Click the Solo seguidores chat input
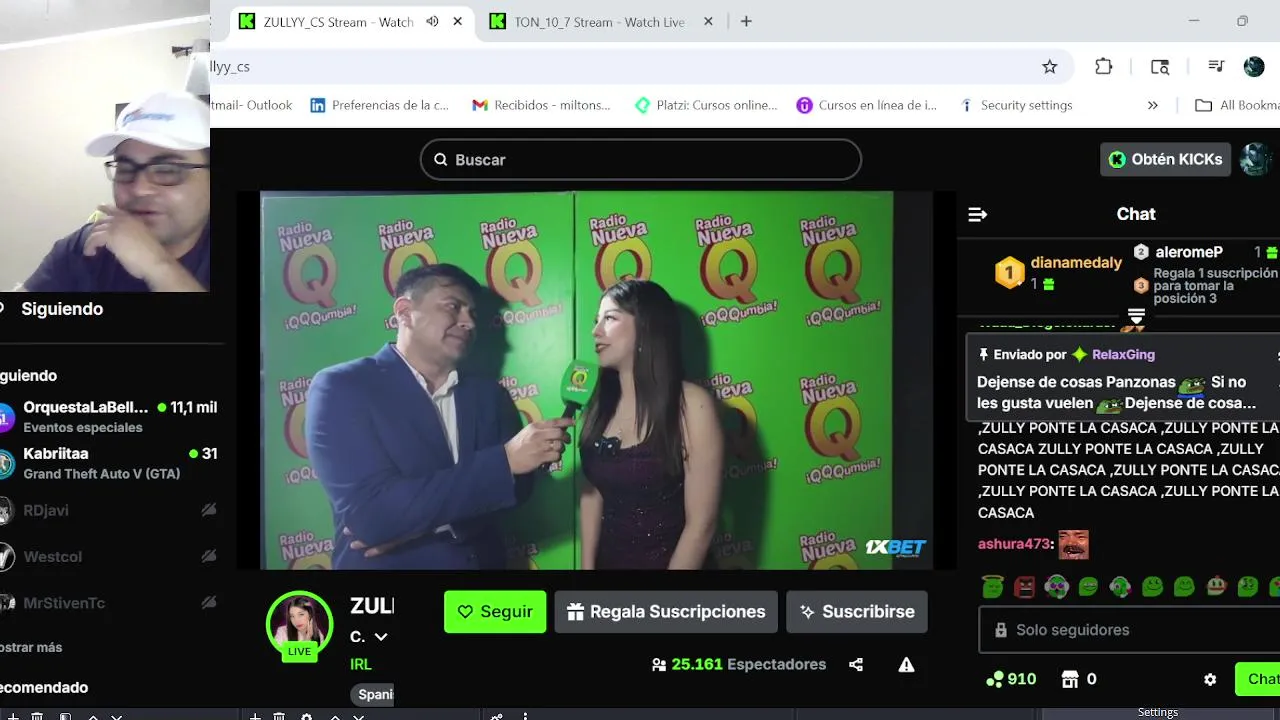 (1130, 630)
